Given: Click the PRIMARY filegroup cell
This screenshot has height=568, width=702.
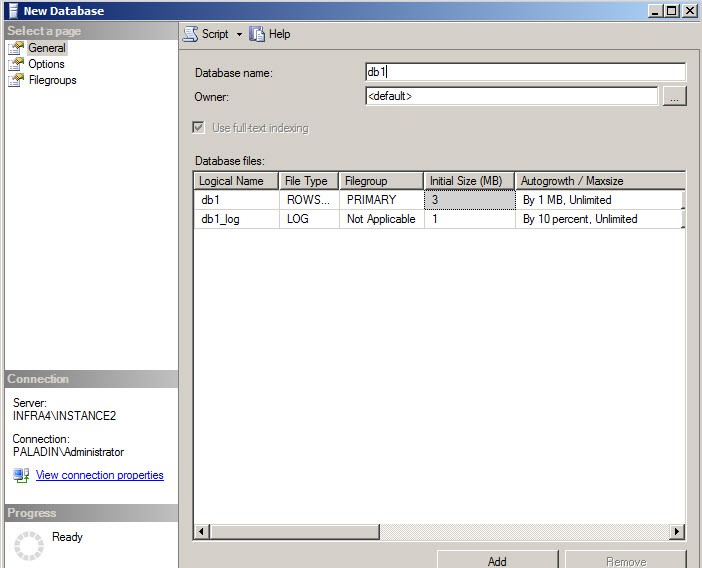Looking at the screenshot, I should pyautogui.click(x=381, y=200).
